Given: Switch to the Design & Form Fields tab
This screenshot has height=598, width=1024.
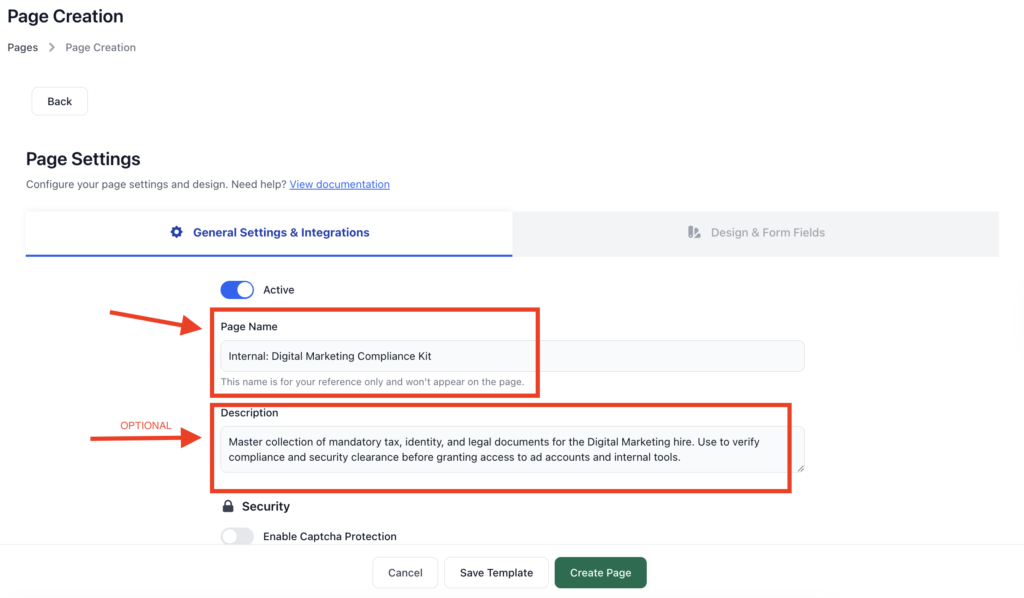Looking at the screenshot, I should pos(756,231).
